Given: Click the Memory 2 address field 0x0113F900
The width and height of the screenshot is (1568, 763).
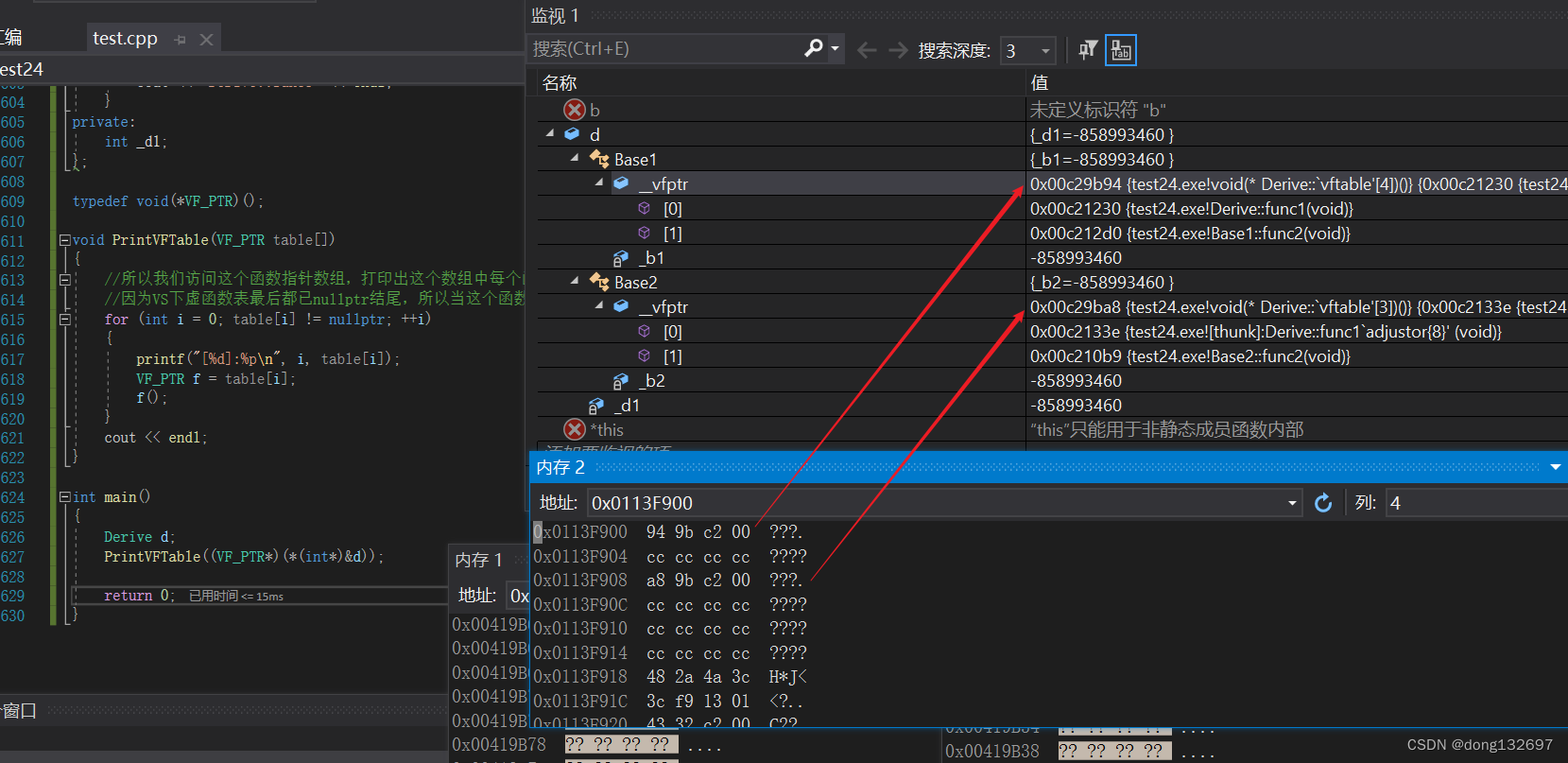Looking at the screenshot, I should point(936,503).
